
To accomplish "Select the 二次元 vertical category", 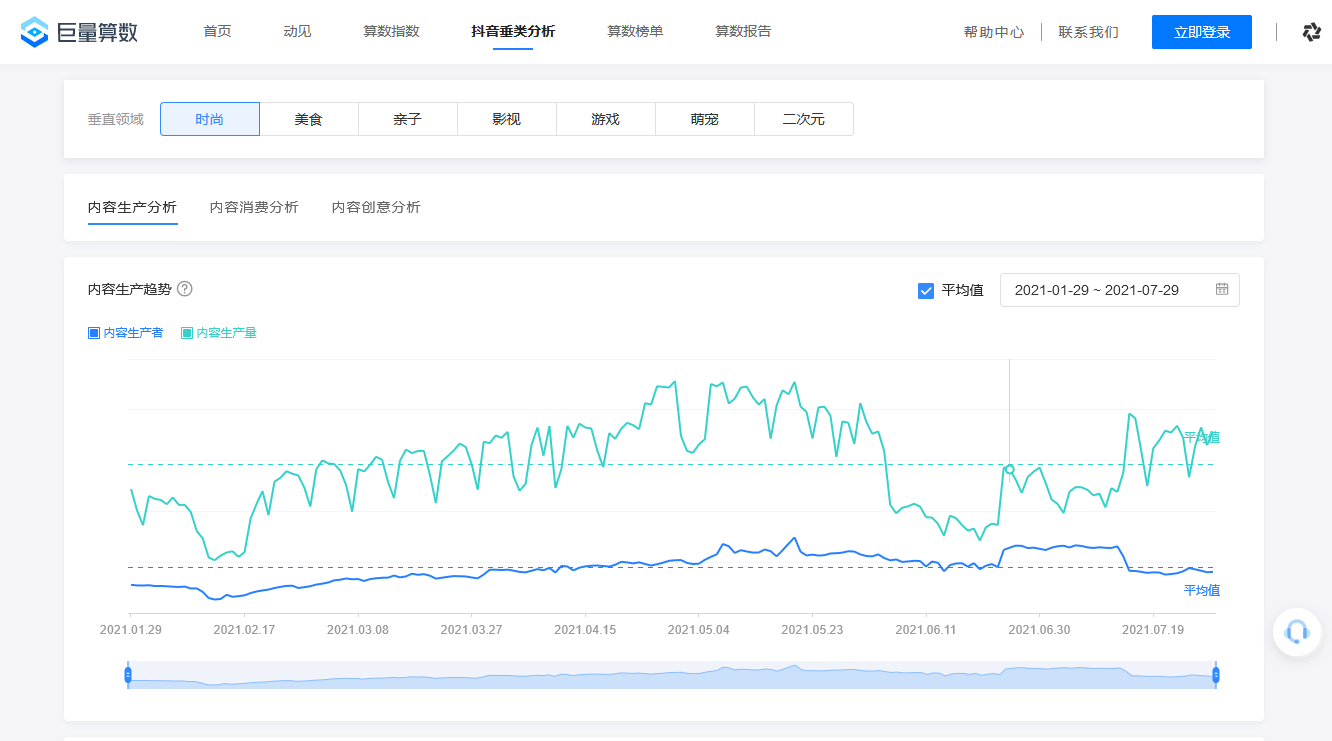I will (804, 119).
